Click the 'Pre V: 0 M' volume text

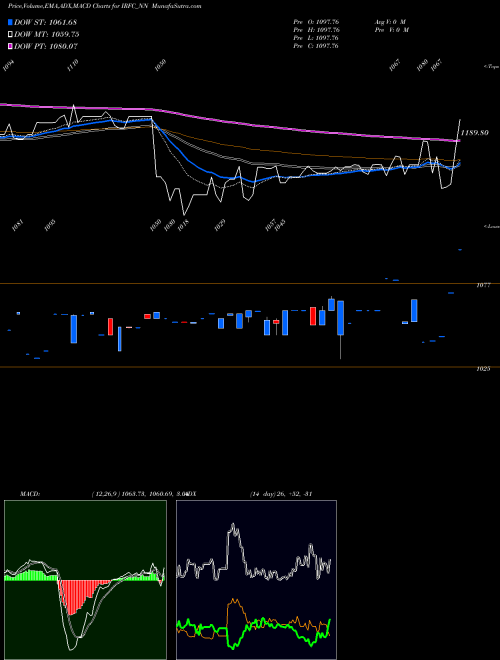click(392, 30)
